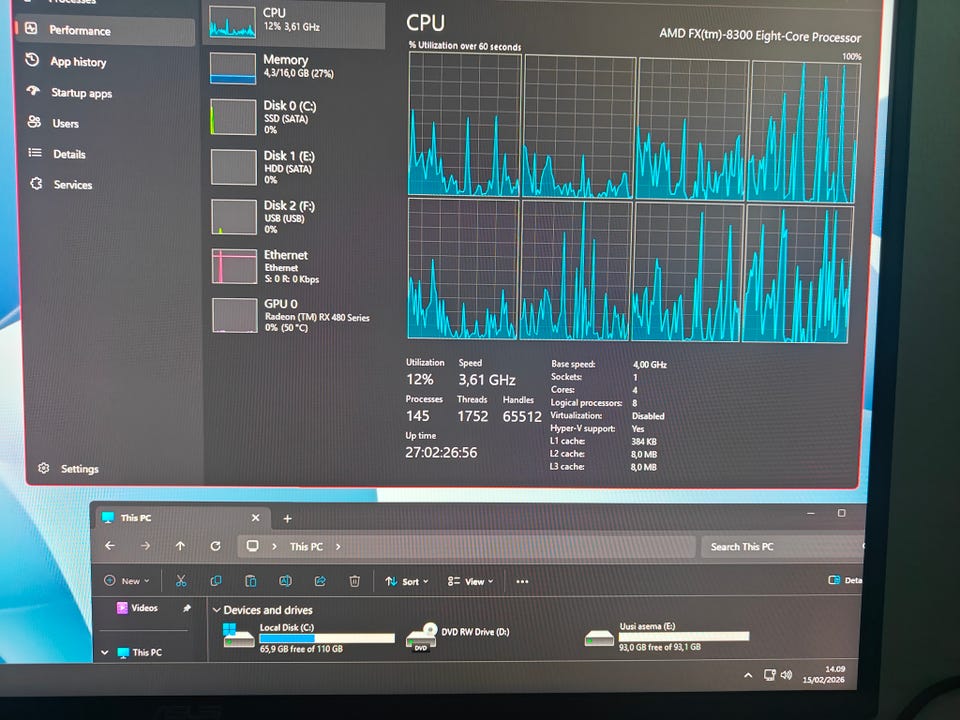Open the Services section in Task Manager
Screen dimensions: 960x720
point(72,185)
